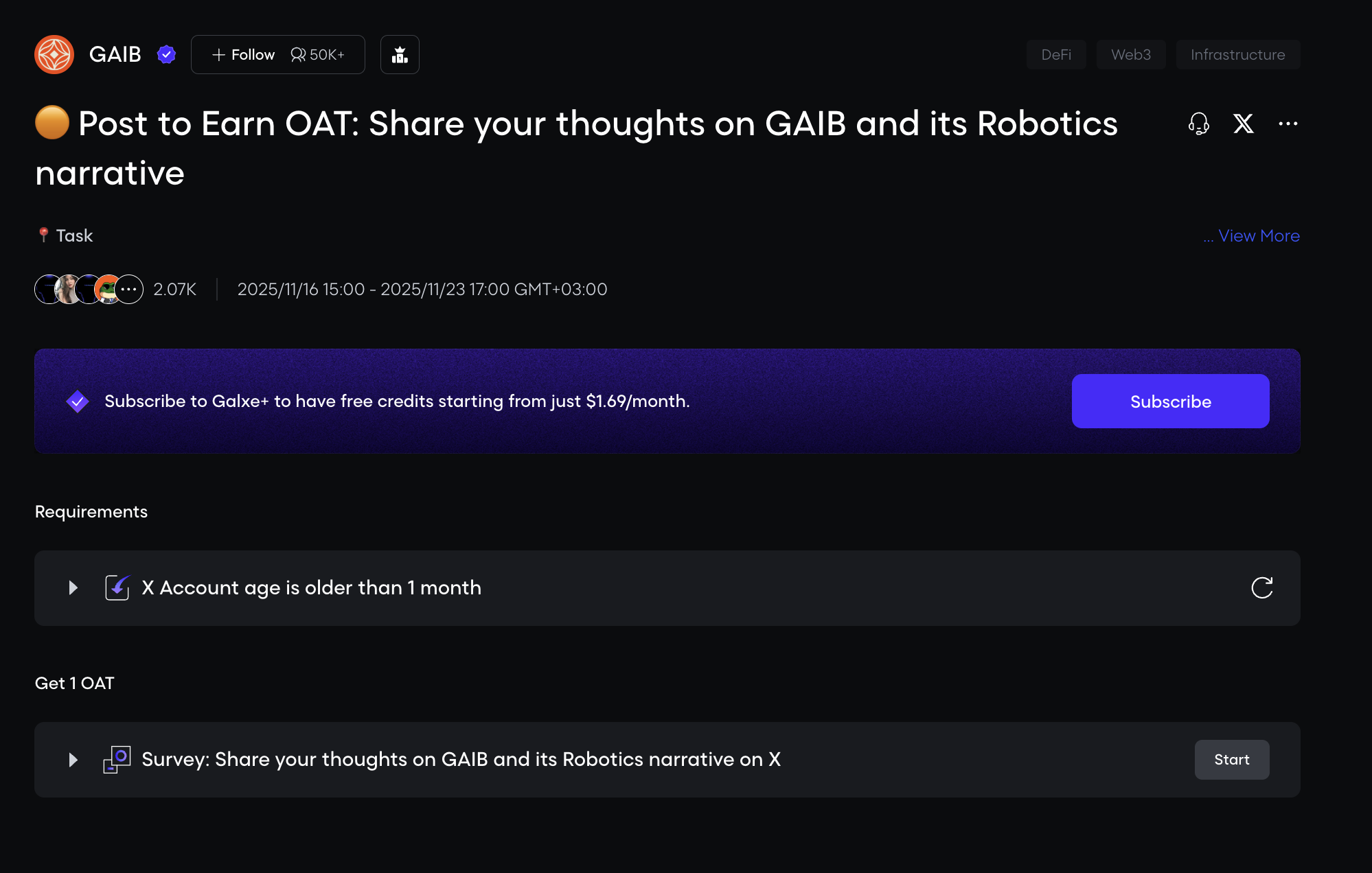Start the GAIB Robotics survey task

[1231, 759]
